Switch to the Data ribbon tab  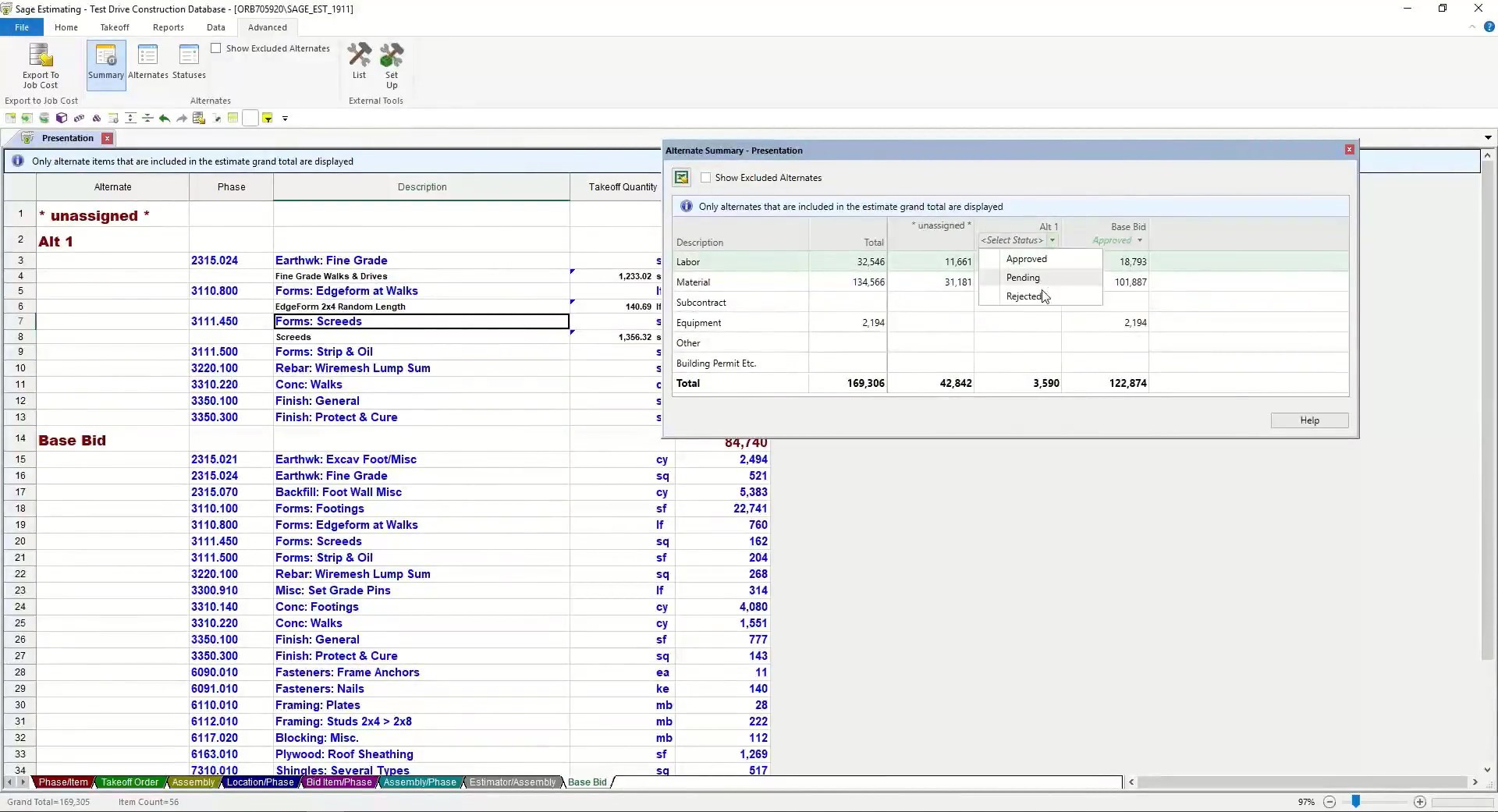point(216,27)
